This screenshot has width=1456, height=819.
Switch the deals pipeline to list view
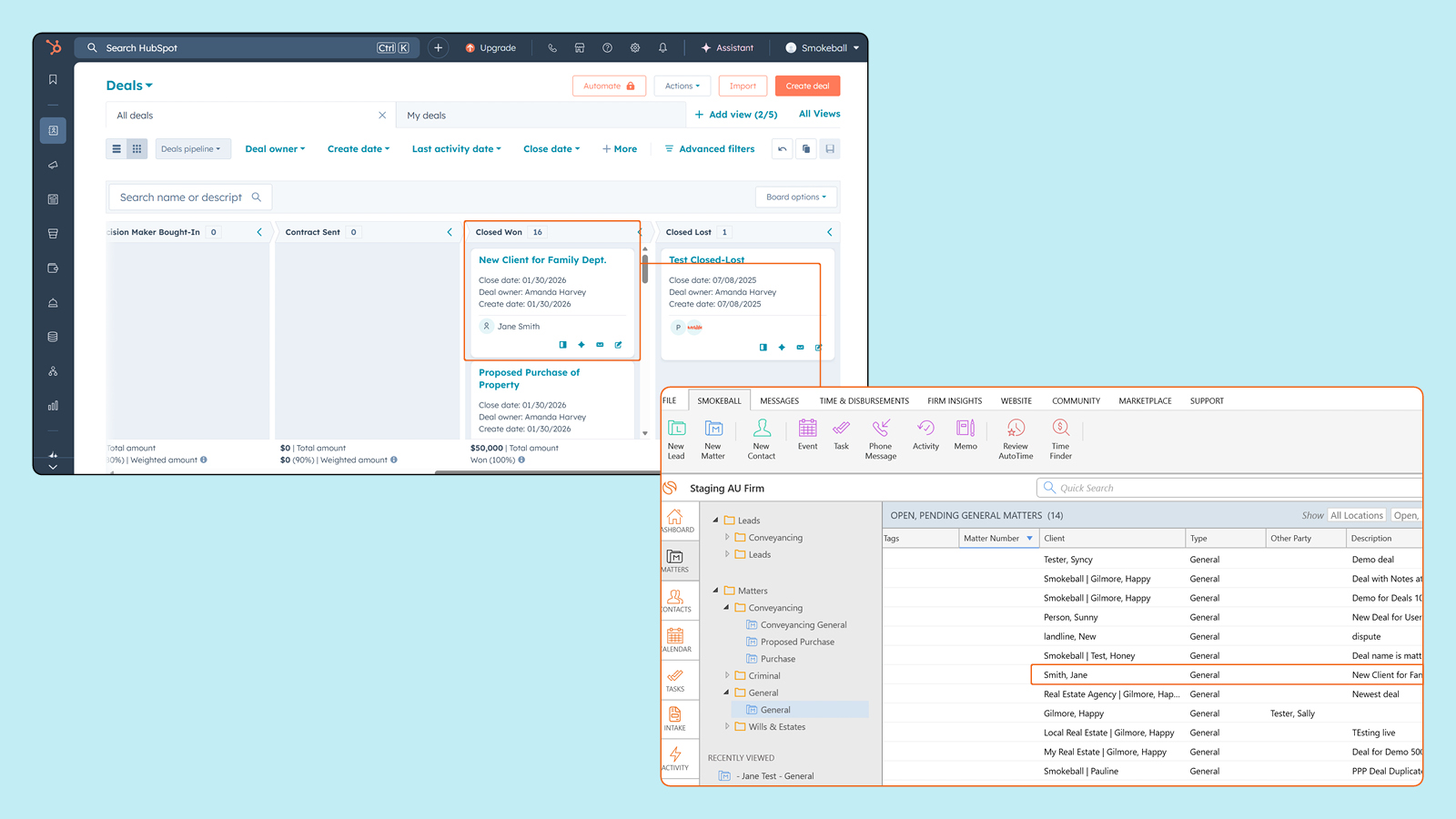[x=116, y=148]
